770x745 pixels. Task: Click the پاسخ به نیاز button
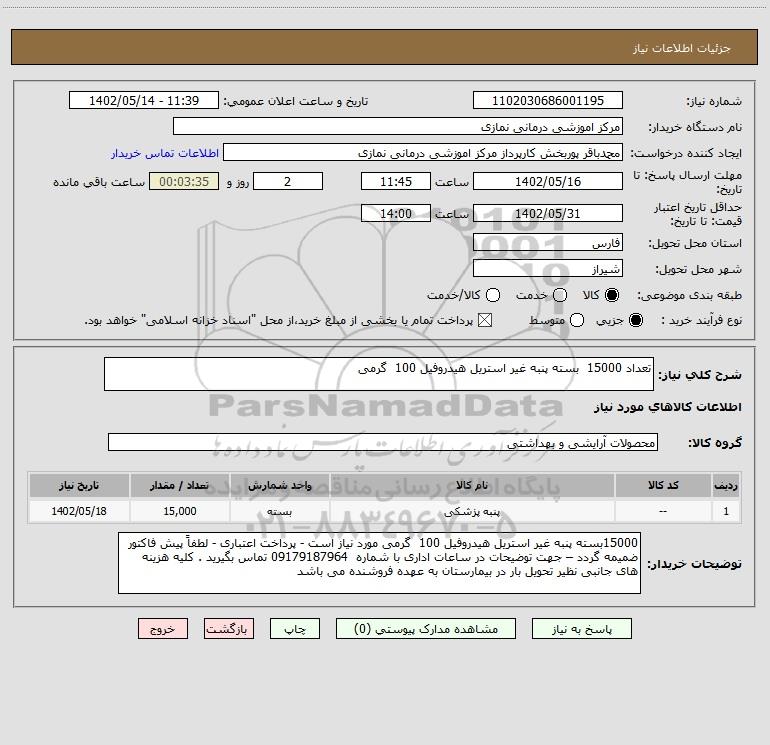pos(581,629)
